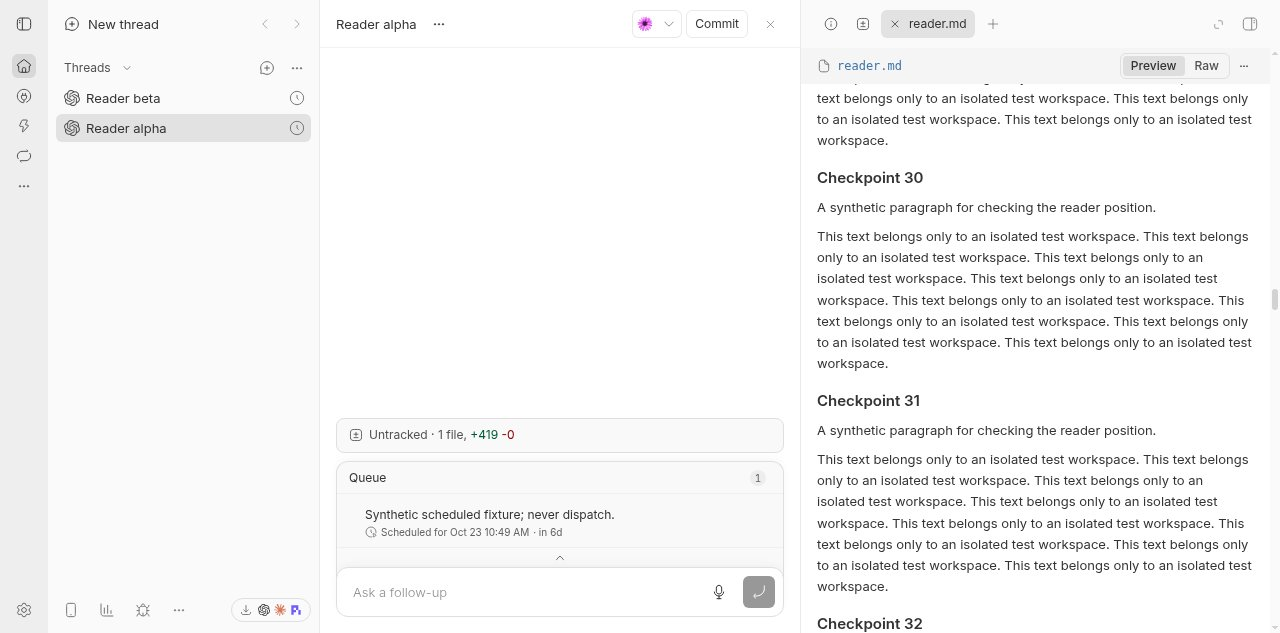
Task: Click the 'Scheduled for Oct 23 10:49 AM' text
Action: (455, 532)
